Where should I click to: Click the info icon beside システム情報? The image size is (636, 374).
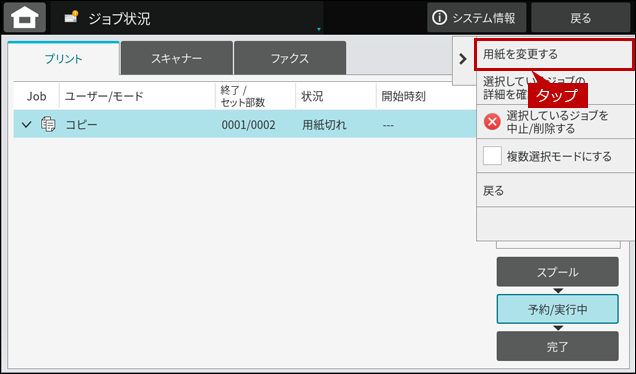[439, 18]
